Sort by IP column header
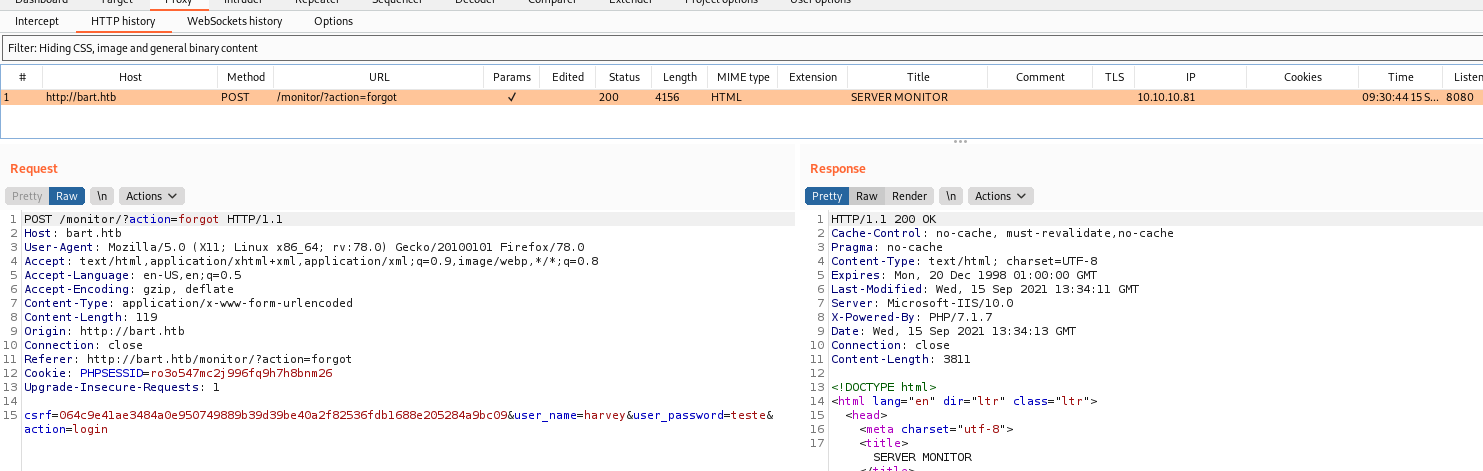The height and width of the screenshot is (471, 1483). pyautogui.click(x=1190, y=77)
